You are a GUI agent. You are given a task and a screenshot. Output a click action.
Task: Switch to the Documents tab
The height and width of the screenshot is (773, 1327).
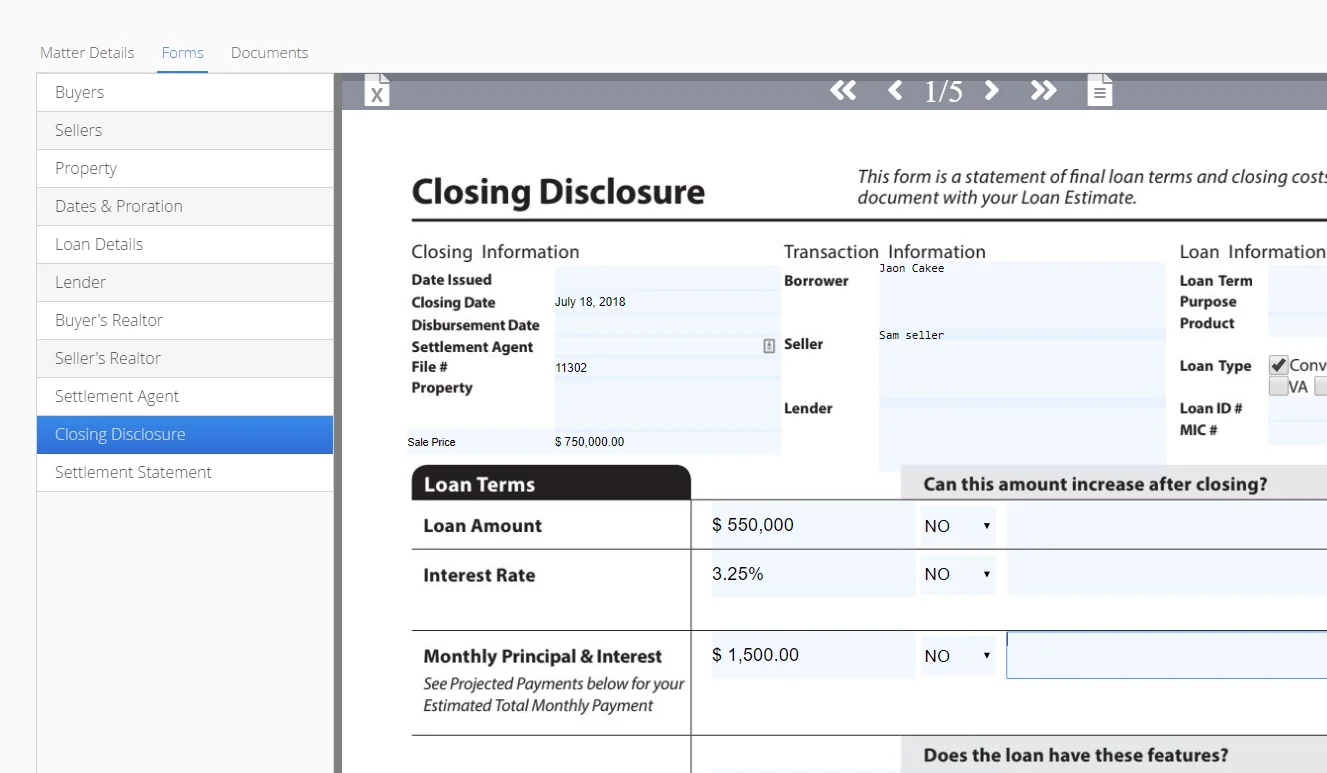coord(269,53)
